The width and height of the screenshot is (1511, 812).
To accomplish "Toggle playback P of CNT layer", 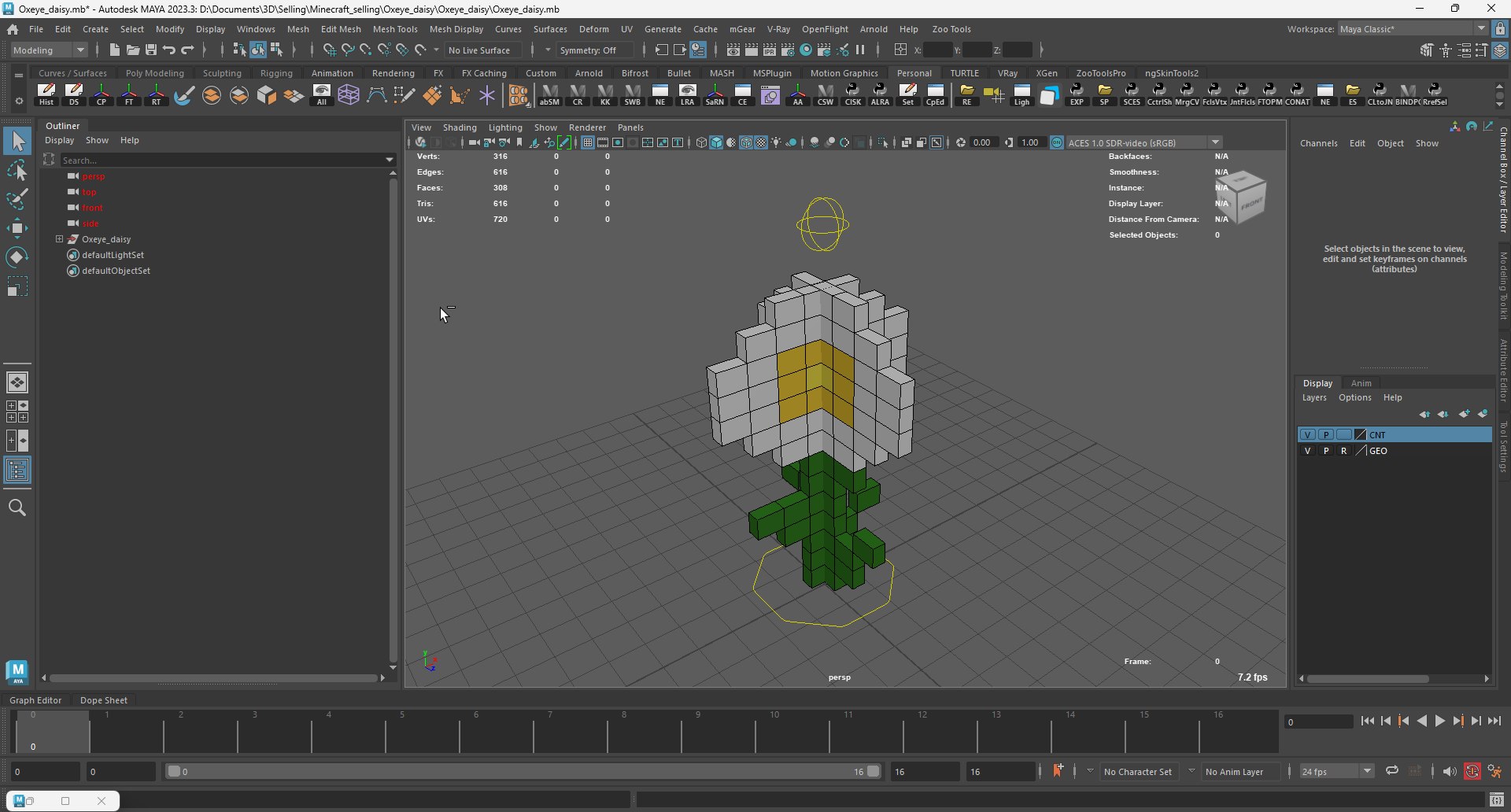I will point(1326,434).
